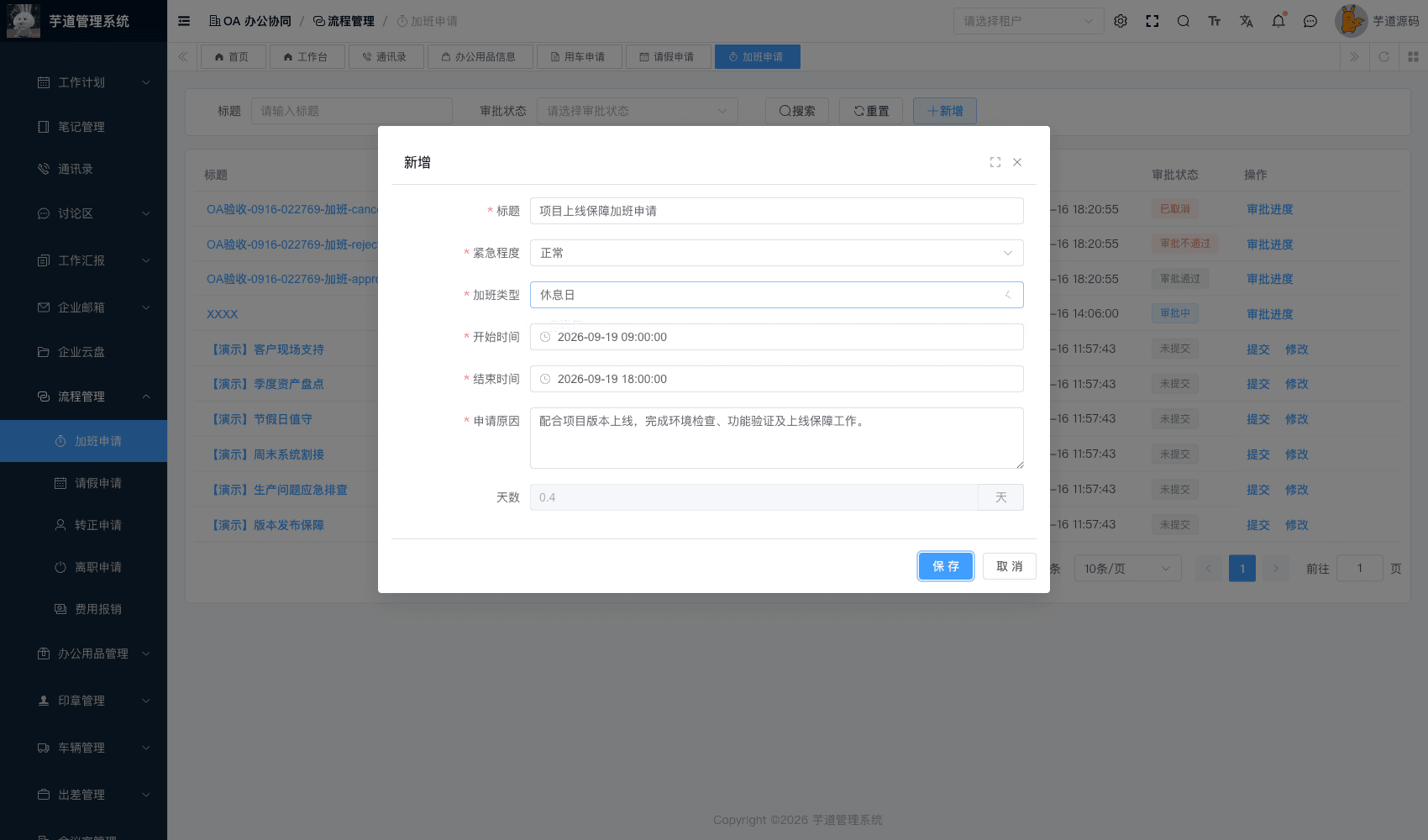
Task: Open the font size icon in header
Action: 1215,21
